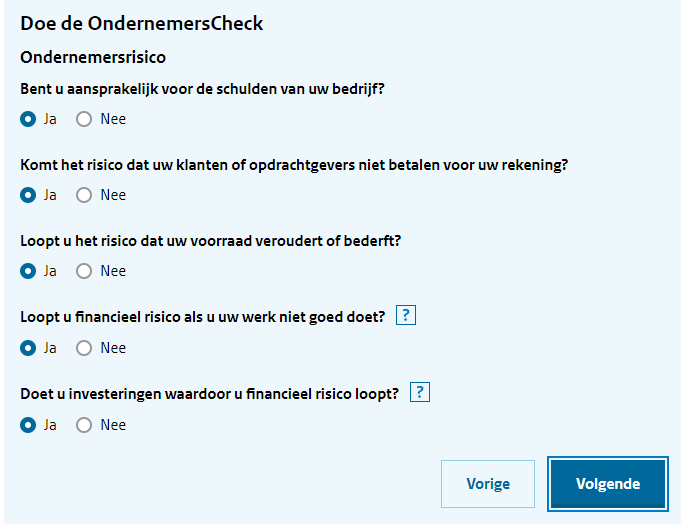693x526 pixels.
Task: Click the 'Ja' label under klanten betalen question
Action: pyautogui.click(x=50, y=195)
